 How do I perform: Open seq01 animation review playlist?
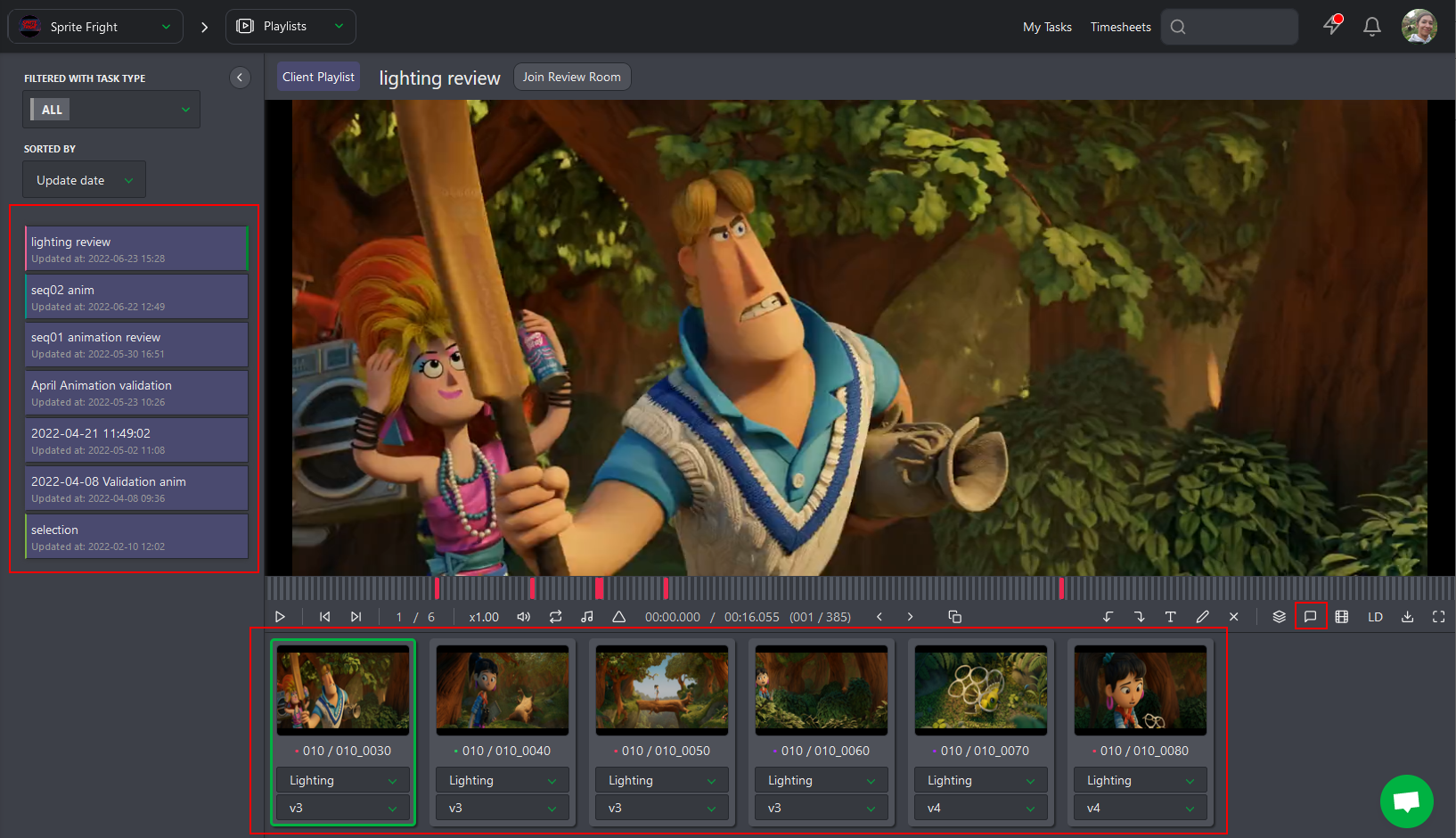tap(136, 344)
